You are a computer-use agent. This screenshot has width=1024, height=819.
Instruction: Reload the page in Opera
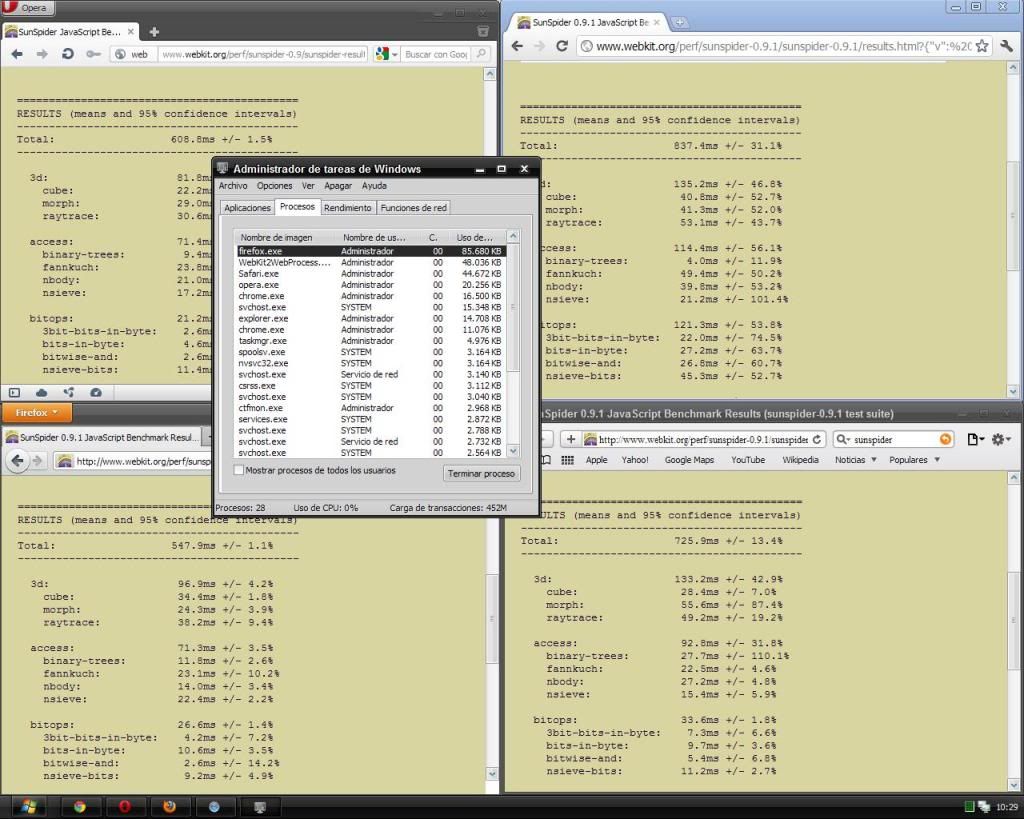pos(67,54)
